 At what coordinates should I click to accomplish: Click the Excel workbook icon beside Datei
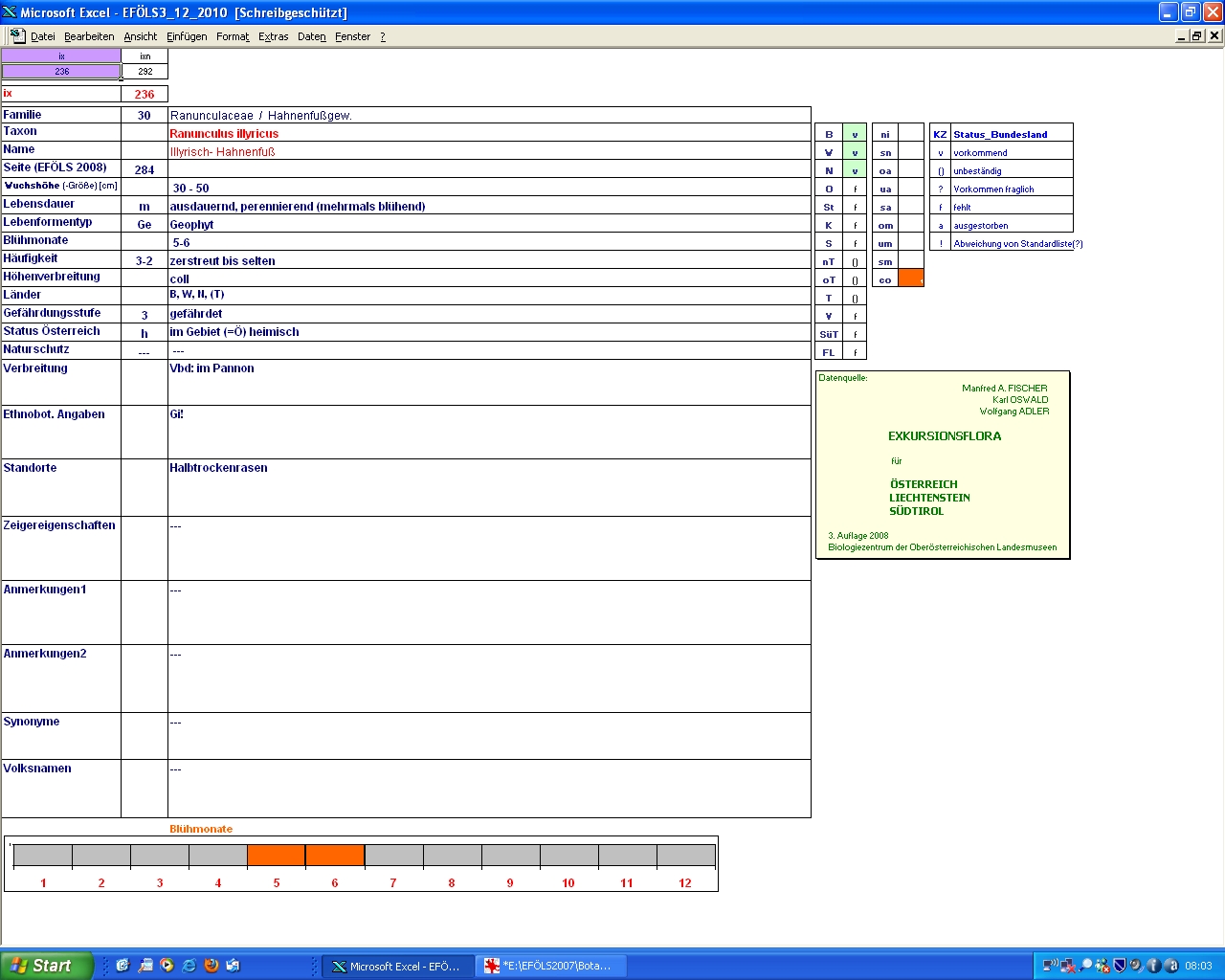click(16, 36)
